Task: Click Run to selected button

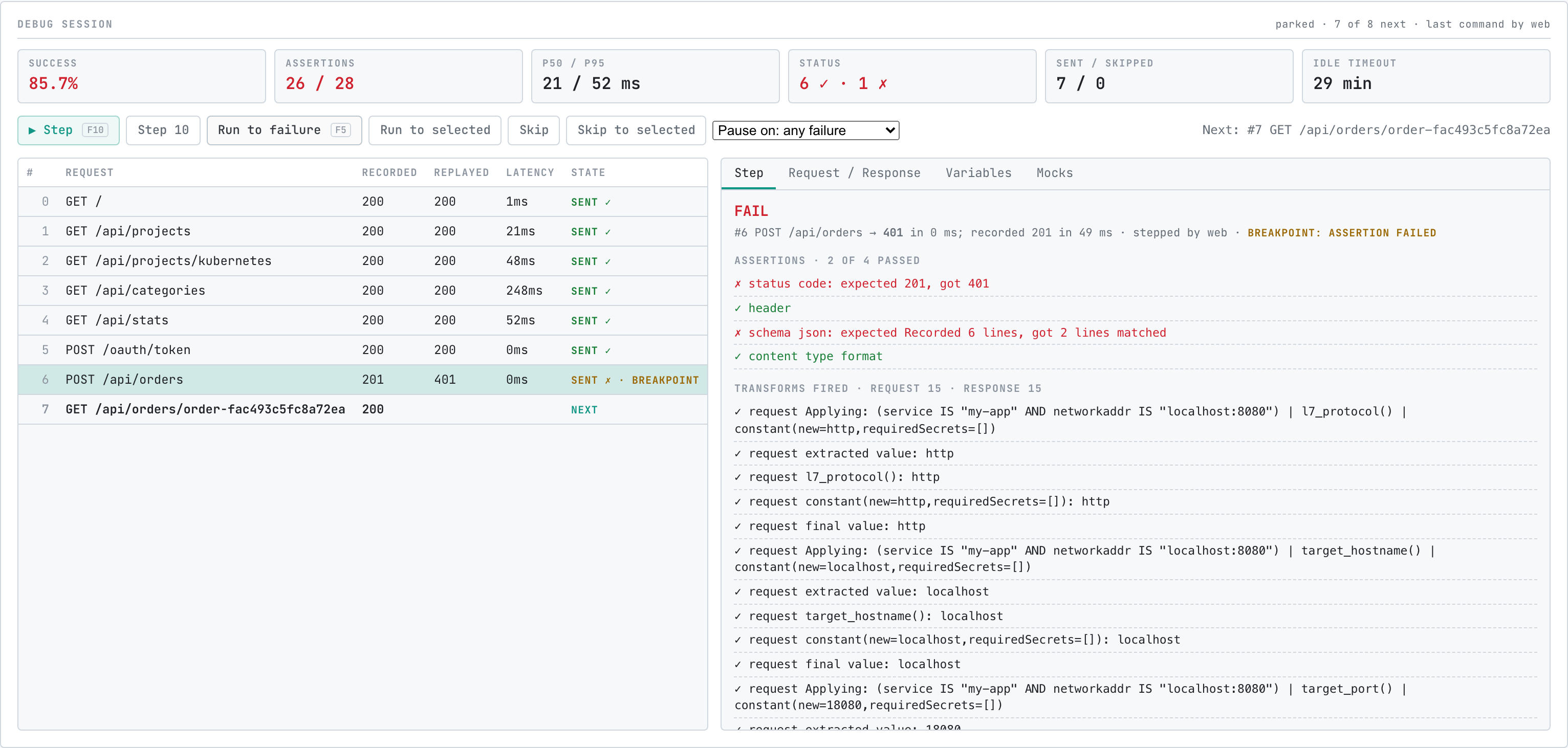Action: pyautogui.click(x=434, y=130)
